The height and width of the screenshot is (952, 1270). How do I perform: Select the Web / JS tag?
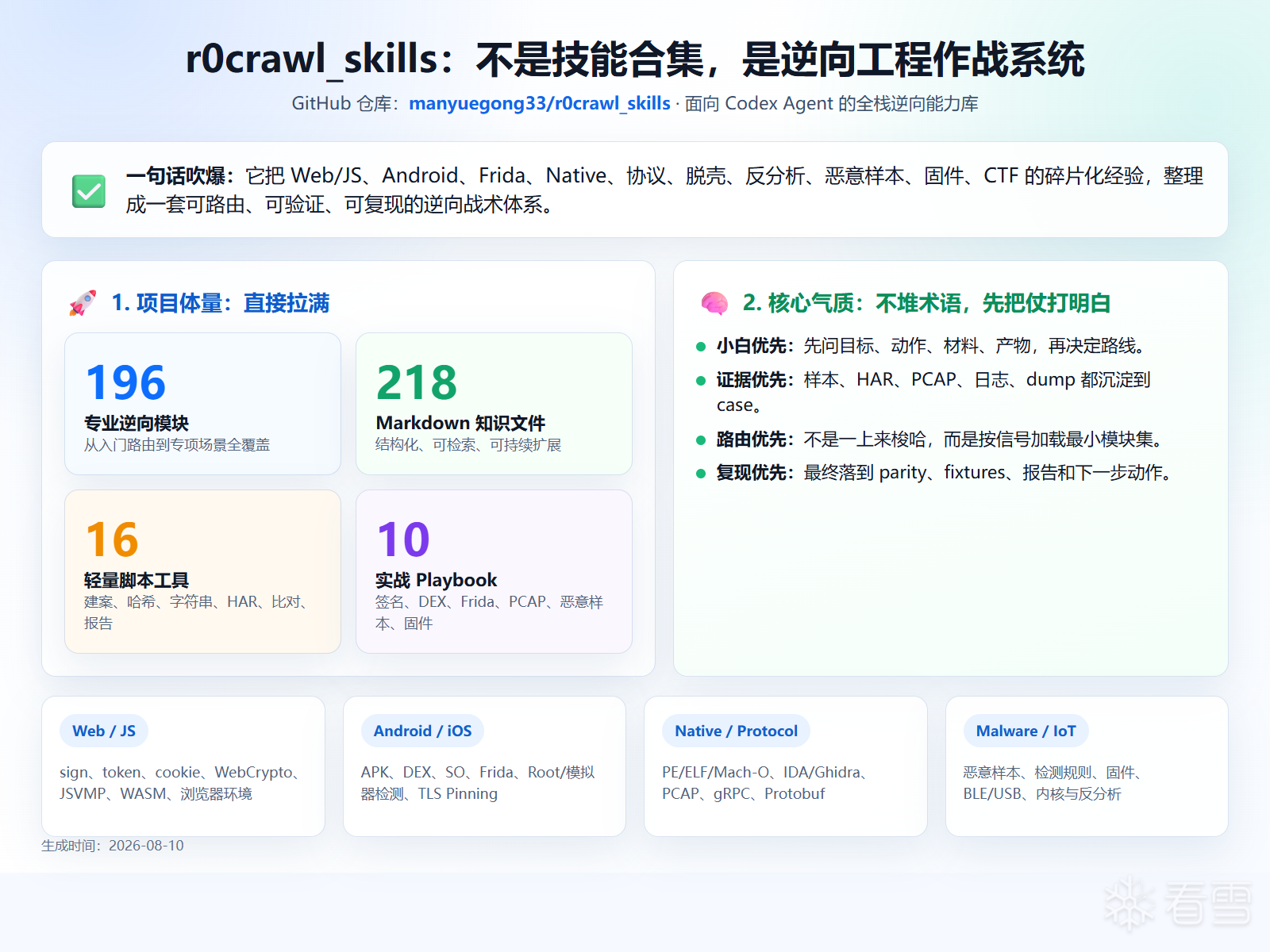click(x=104, y=731)
